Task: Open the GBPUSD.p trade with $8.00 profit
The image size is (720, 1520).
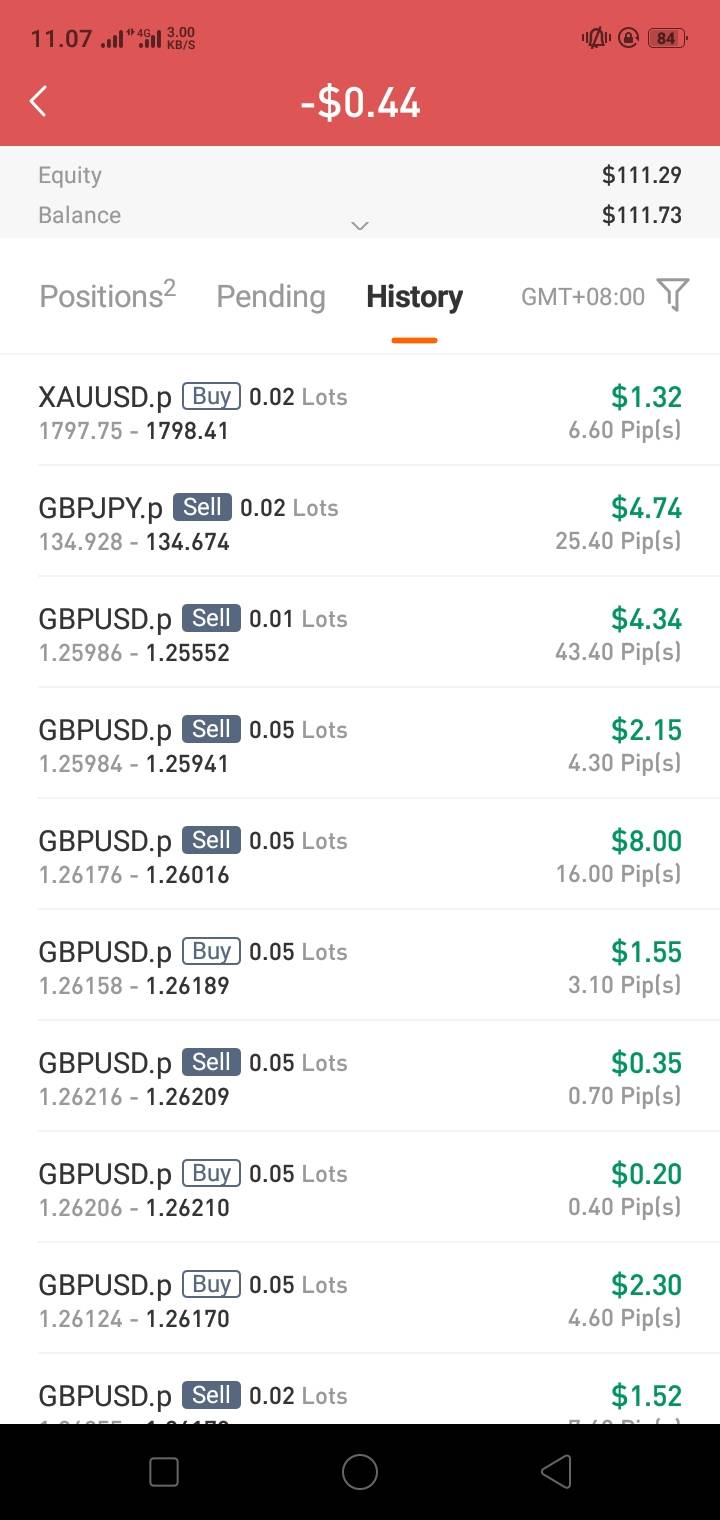Action: (x=360, y=856)
